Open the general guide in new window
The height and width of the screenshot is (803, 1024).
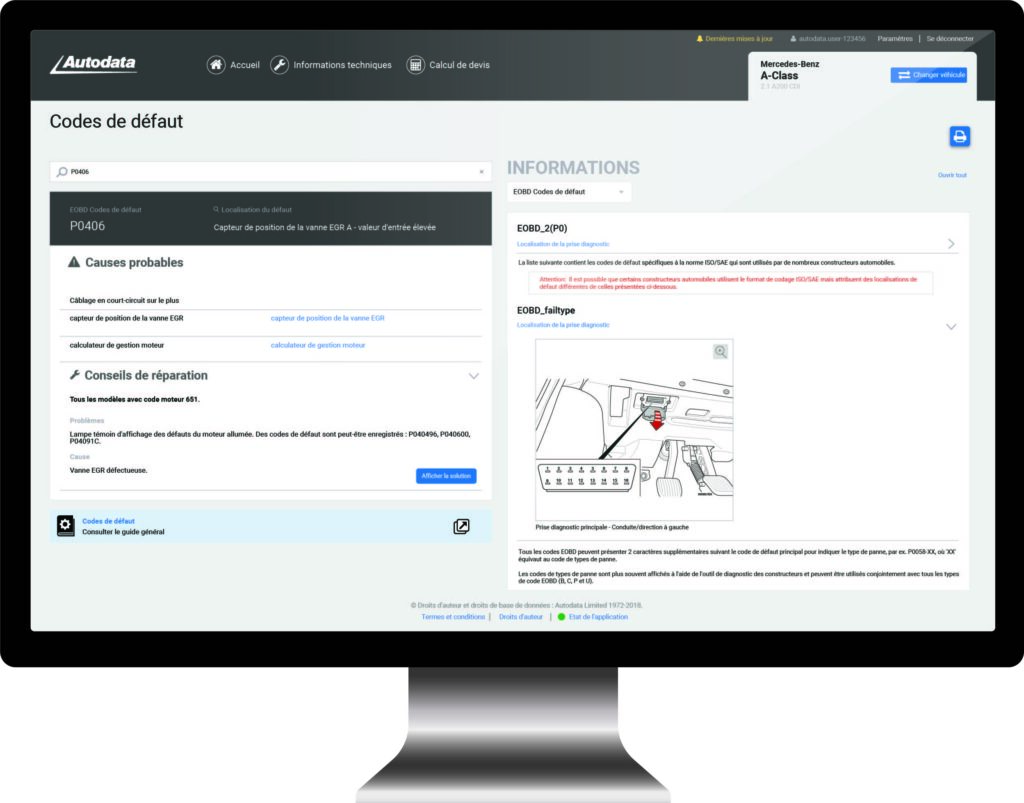[461, 526]
